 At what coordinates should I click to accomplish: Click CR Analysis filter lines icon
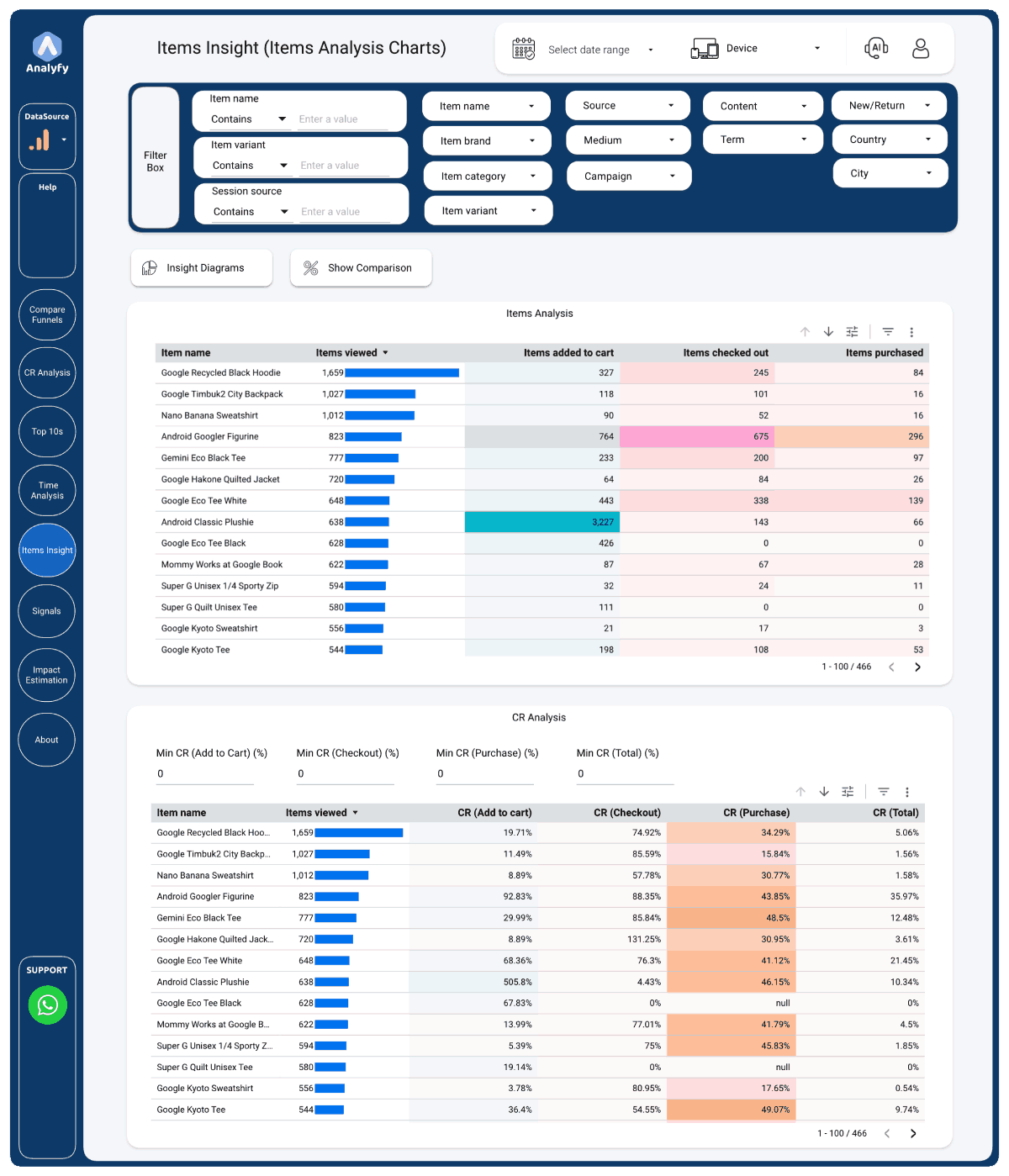coord(884,792)
